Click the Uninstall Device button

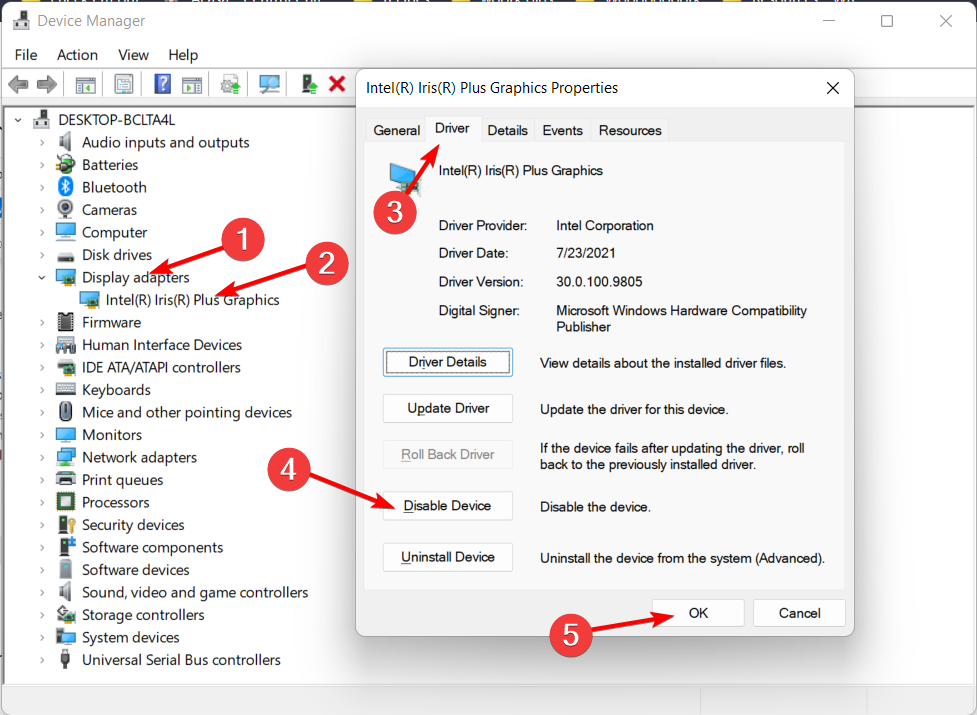point(447,557)
